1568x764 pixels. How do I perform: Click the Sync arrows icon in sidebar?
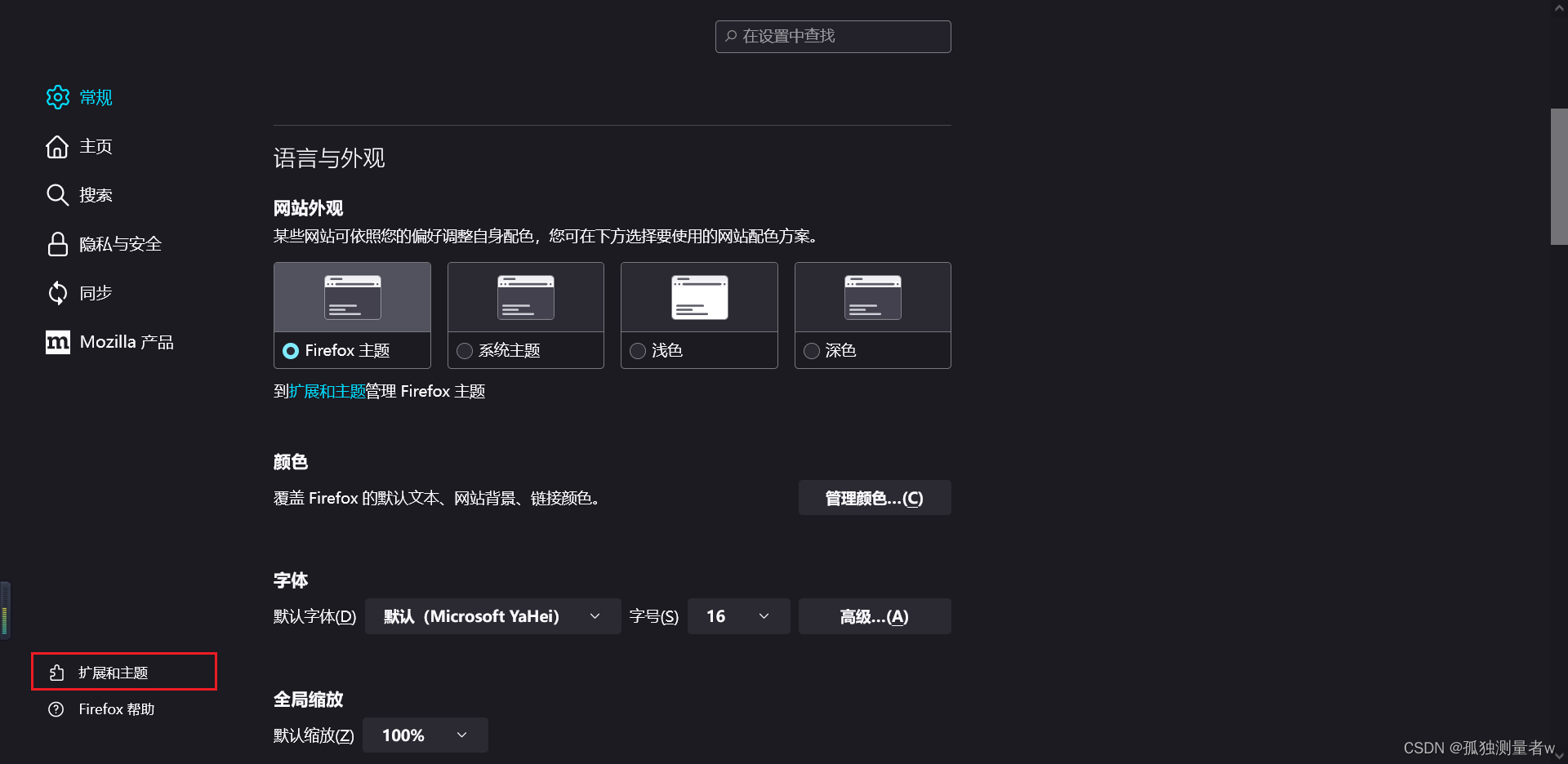(57, 293)
